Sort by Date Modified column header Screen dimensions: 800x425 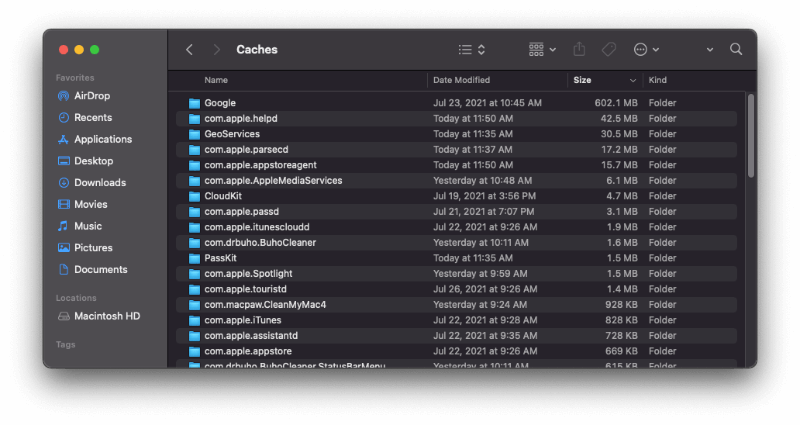click(461, 80)
